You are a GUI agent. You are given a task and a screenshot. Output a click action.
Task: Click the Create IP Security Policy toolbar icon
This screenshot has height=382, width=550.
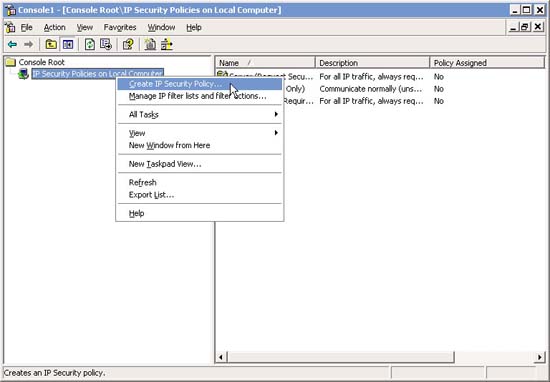[x=150, y=45]
